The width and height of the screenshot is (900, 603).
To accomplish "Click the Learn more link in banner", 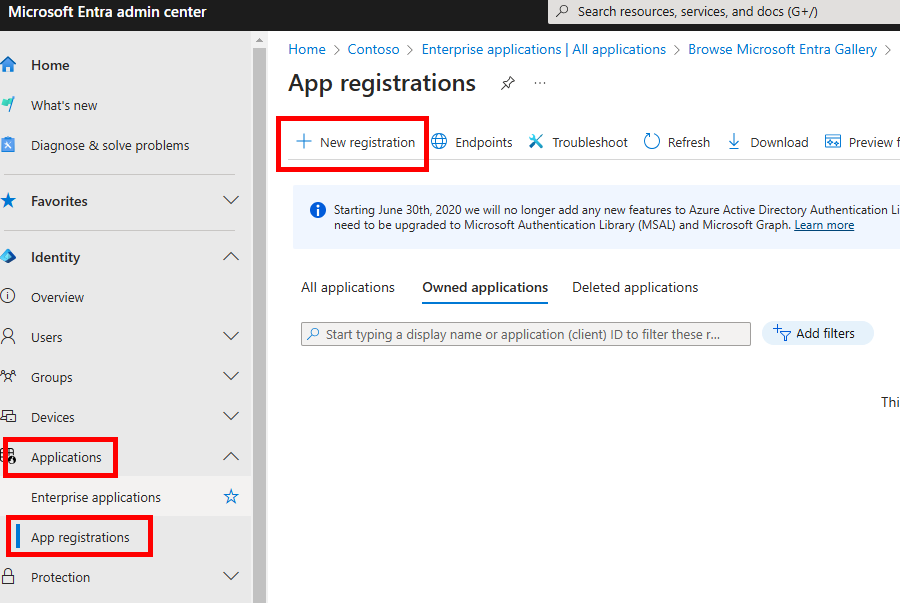I will tap(824, 225).
